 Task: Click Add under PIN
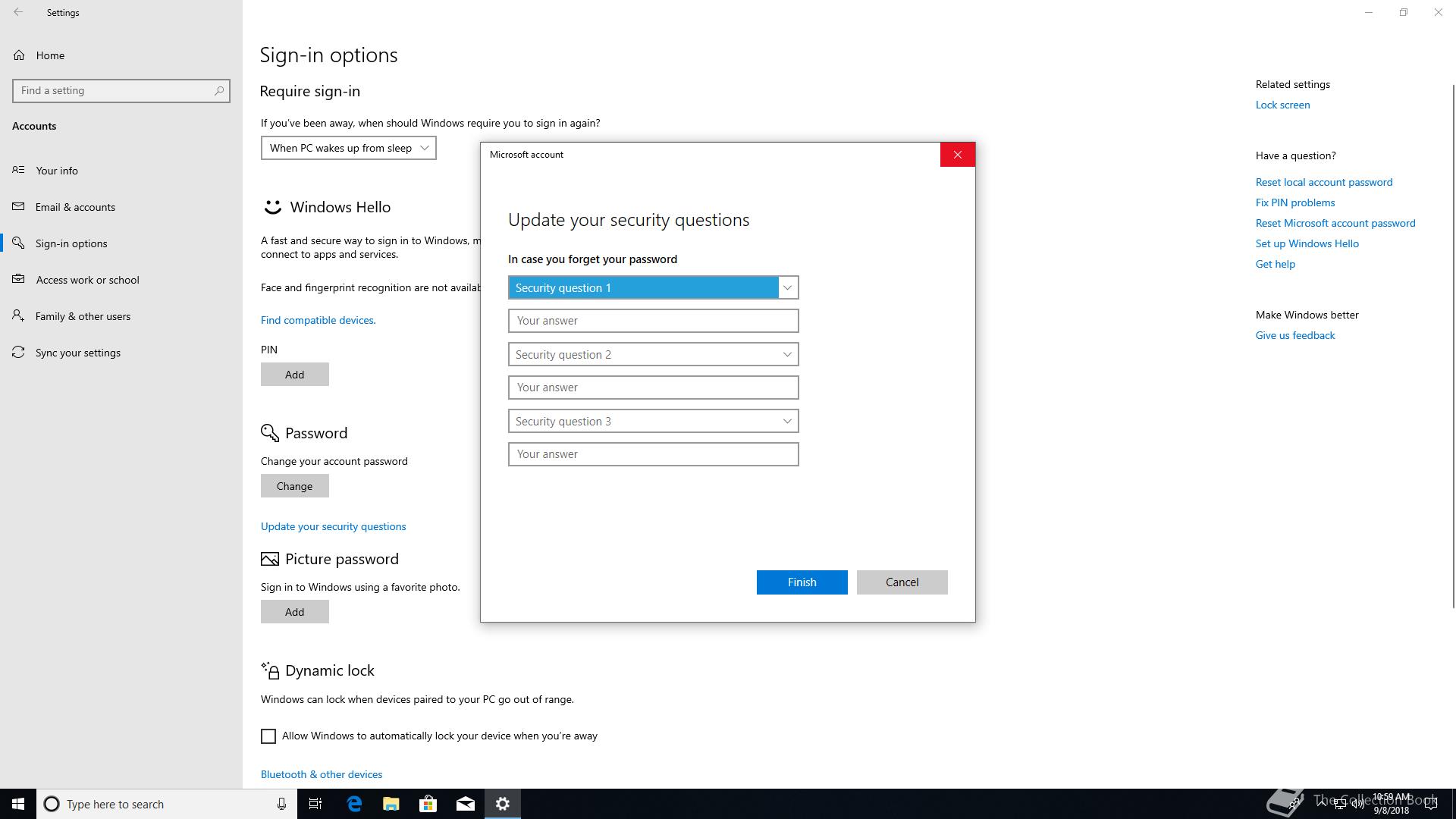pyautogui.click(x=295, y=375)
